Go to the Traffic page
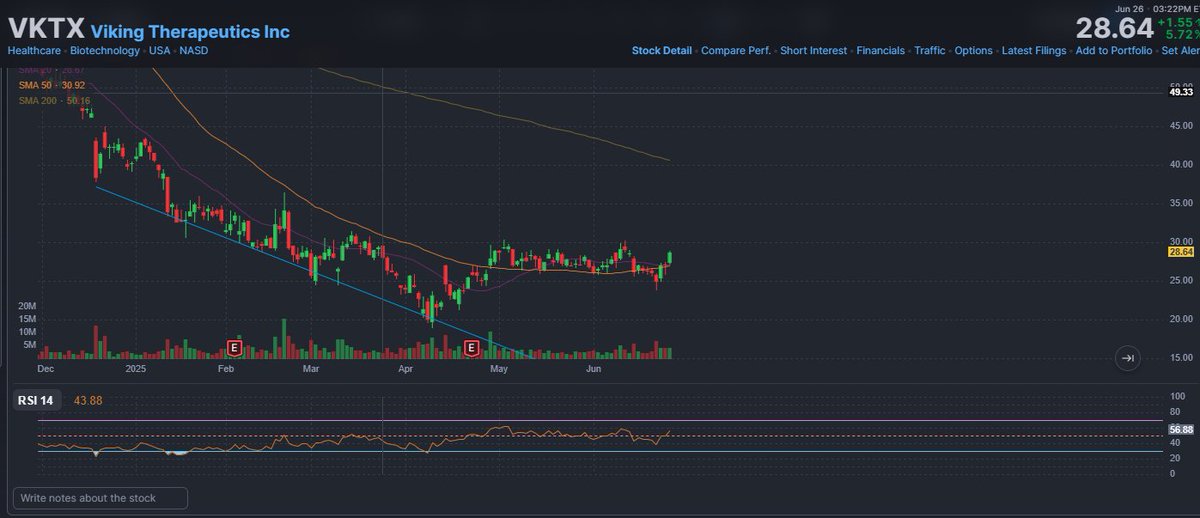1200x518 pixels. tap(930, 51)
